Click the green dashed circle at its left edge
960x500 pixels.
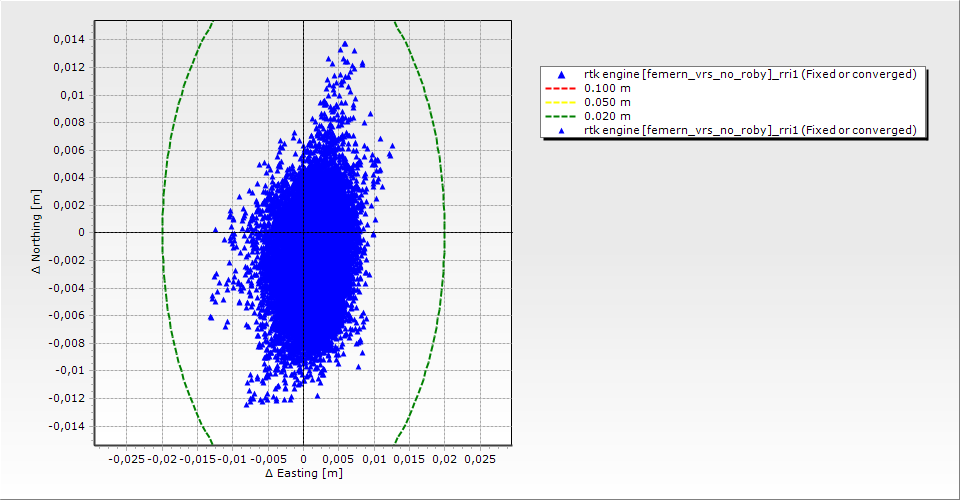[x=162, y=232]
